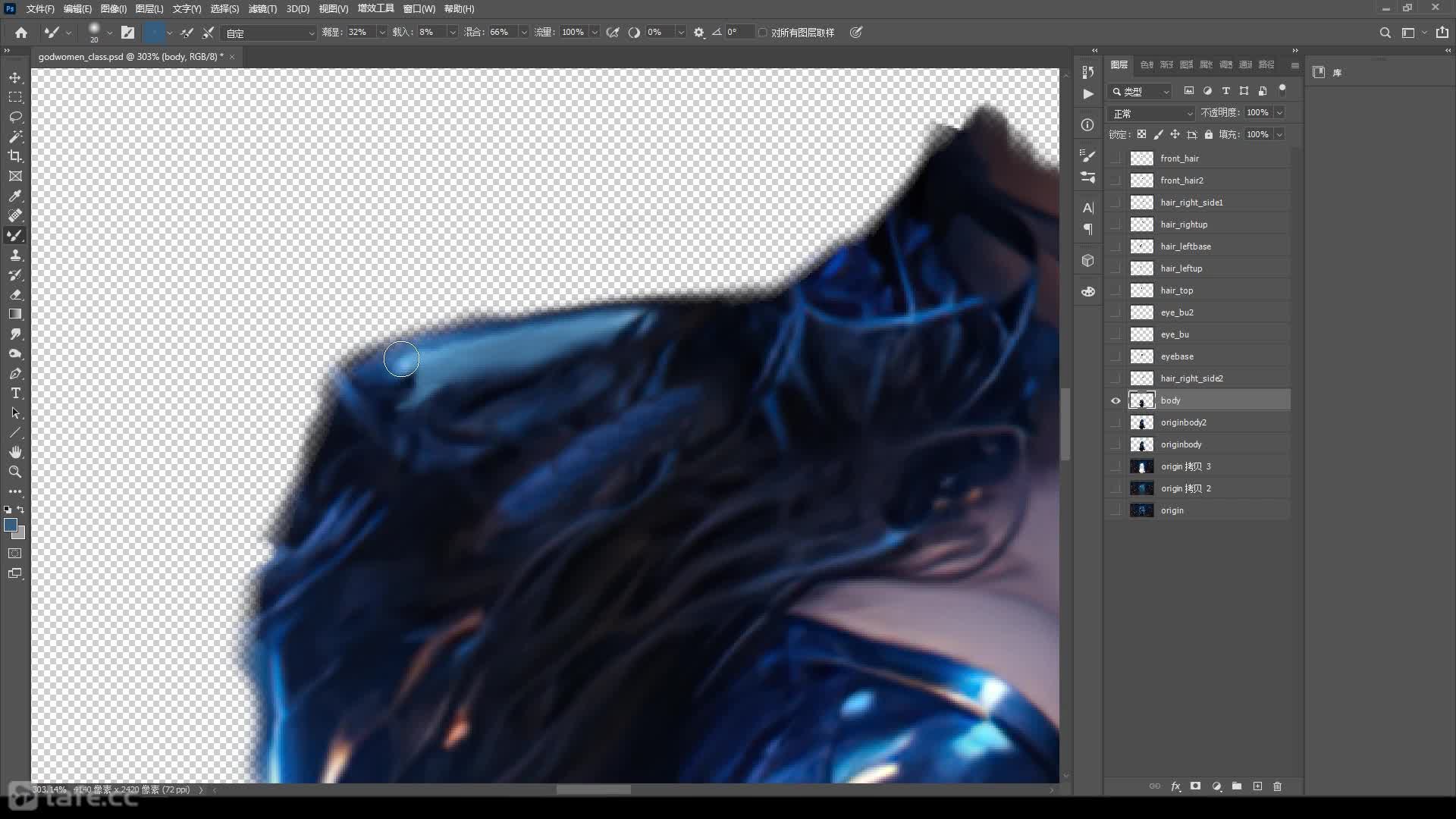
Task: Select the Path Selection tool
Action: click(x=15, y=413)
